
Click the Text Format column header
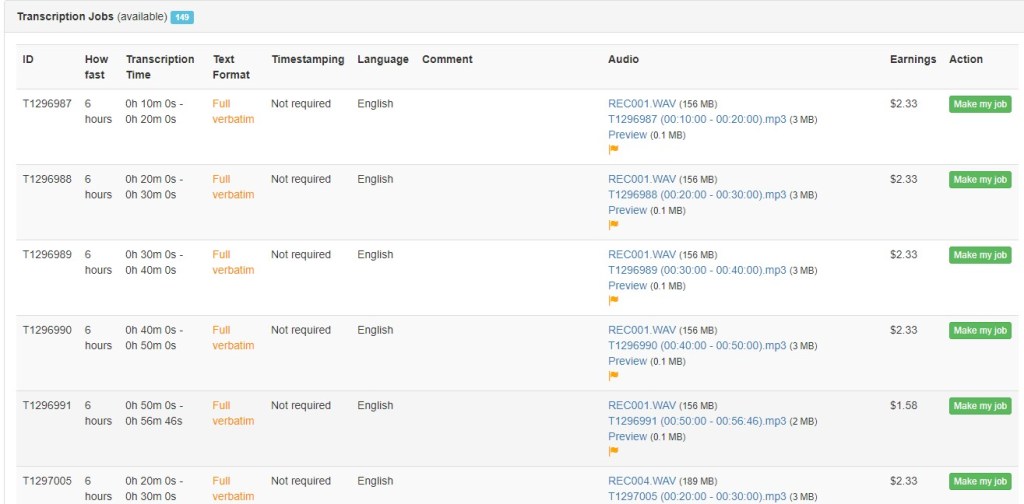coord(231,67)
